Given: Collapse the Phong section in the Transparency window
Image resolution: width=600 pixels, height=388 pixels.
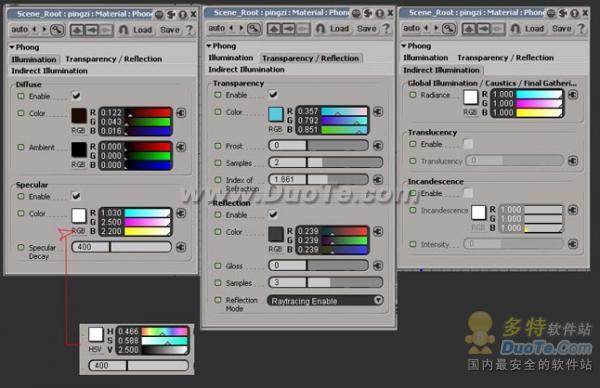Looking at the screenshot, I should pos(209,46).
